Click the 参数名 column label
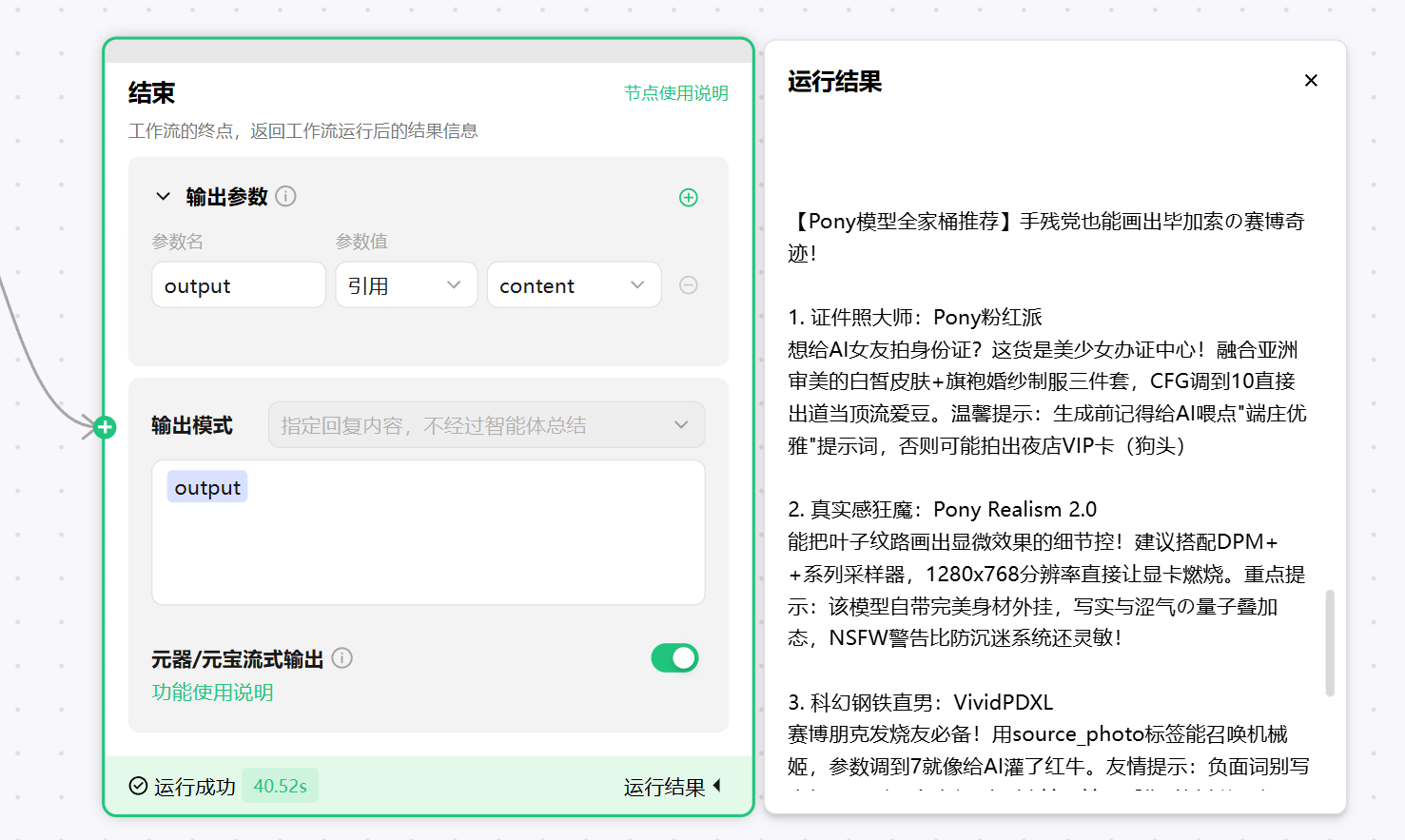This screenshot has height=840, width=1405. tap(178, 242)
